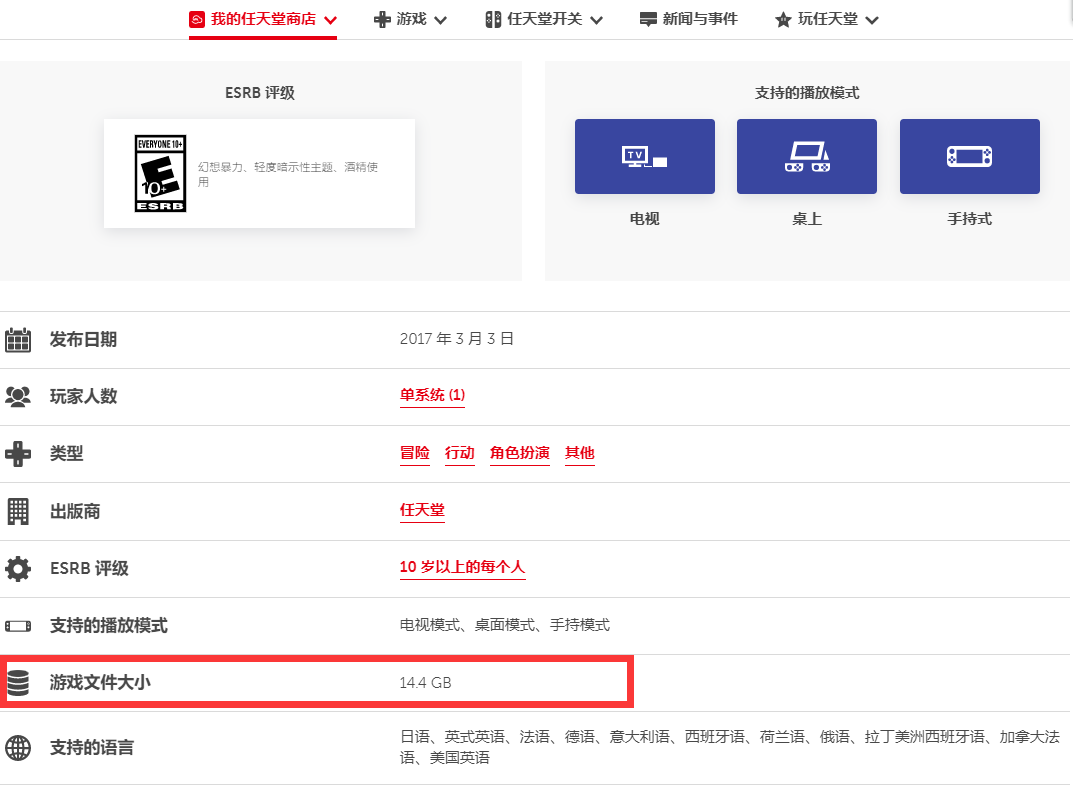Viewport: 1073px width, 788px height.
Task: Click the handheld mode icon tile
Action: pyautogui.click(x=970, y=157)
